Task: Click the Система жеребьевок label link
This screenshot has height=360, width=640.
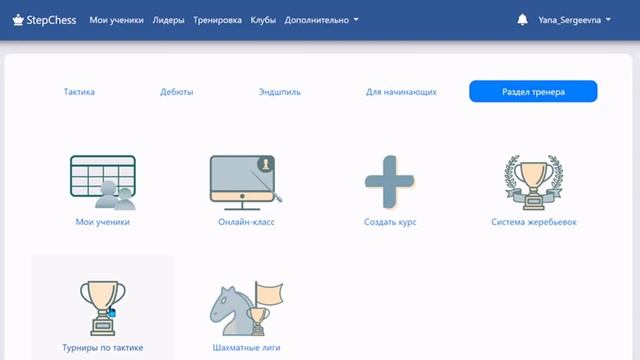Action: [x=533, y=222]
